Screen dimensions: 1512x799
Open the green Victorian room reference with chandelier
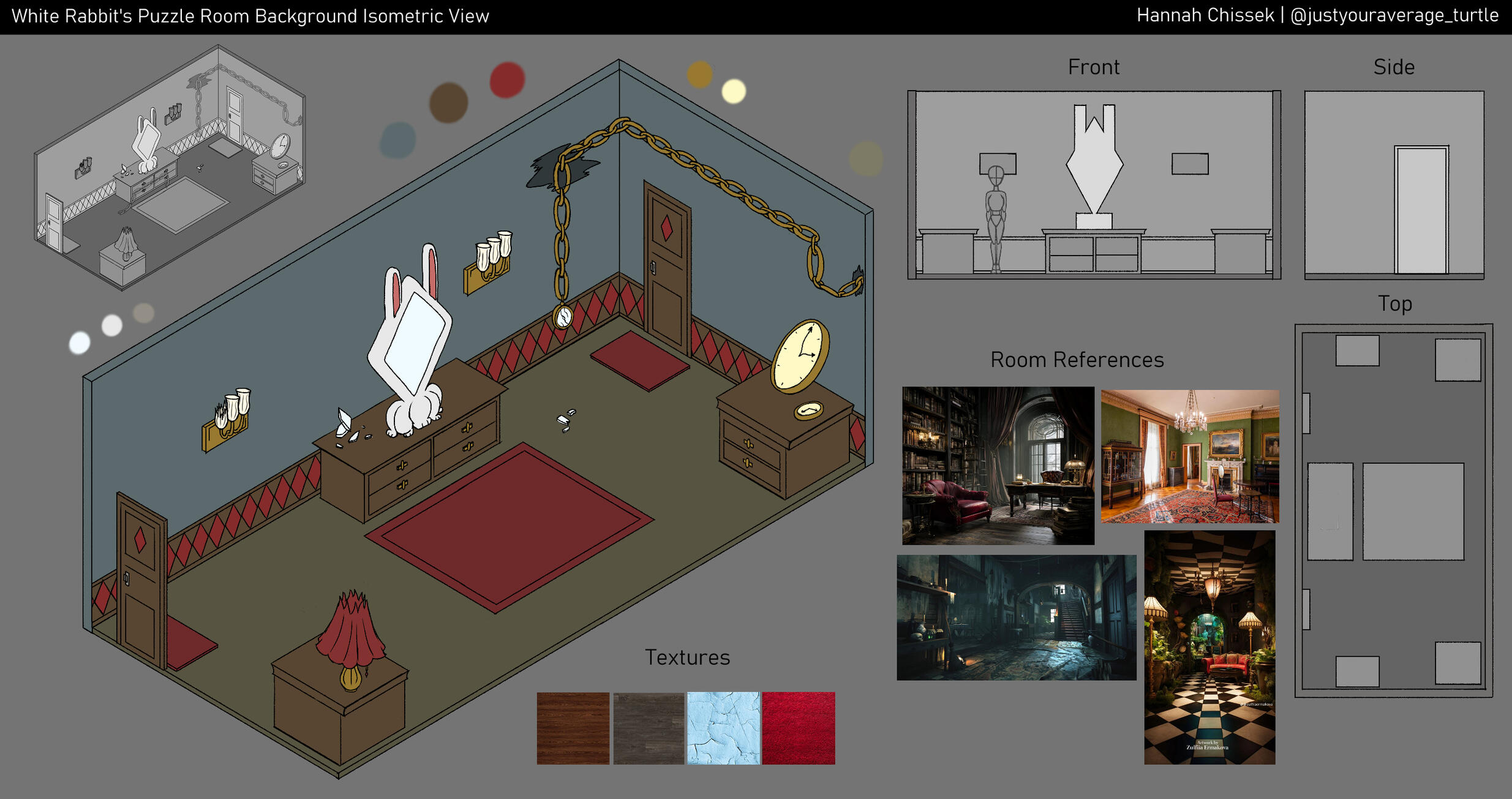(x=1190, y=456)
